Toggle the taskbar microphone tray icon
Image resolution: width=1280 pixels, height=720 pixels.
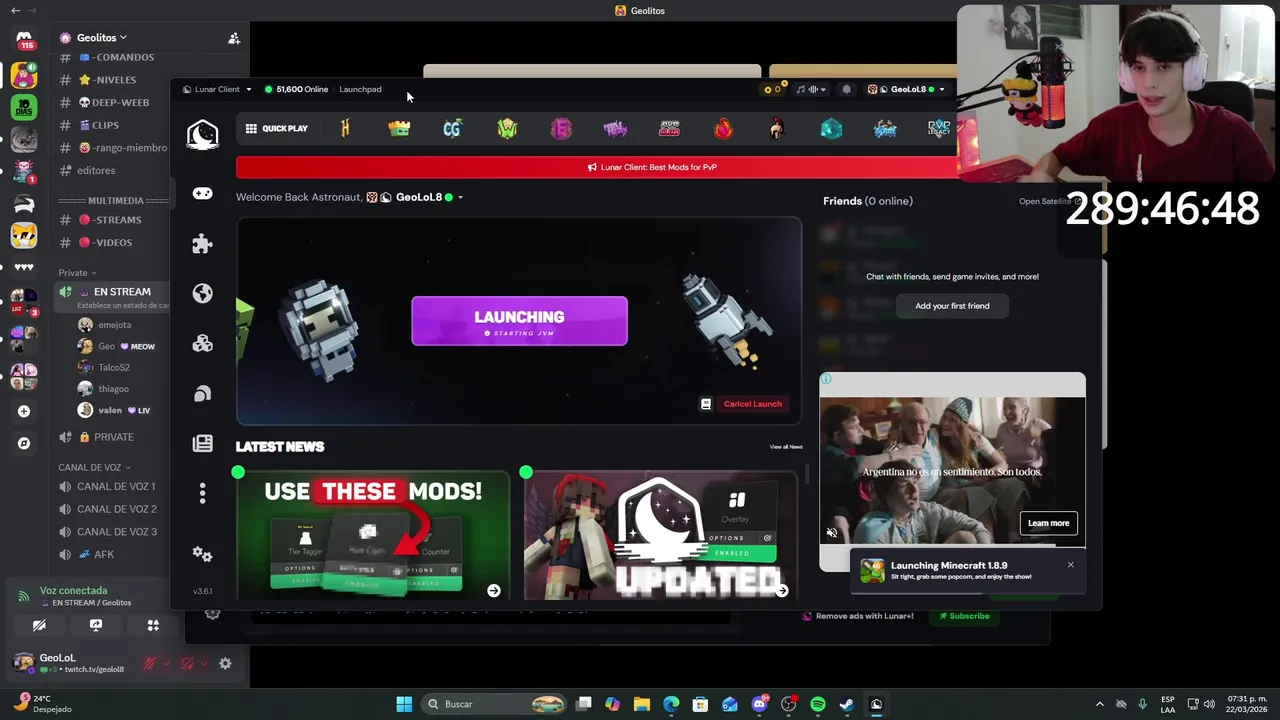(1142, 704)
